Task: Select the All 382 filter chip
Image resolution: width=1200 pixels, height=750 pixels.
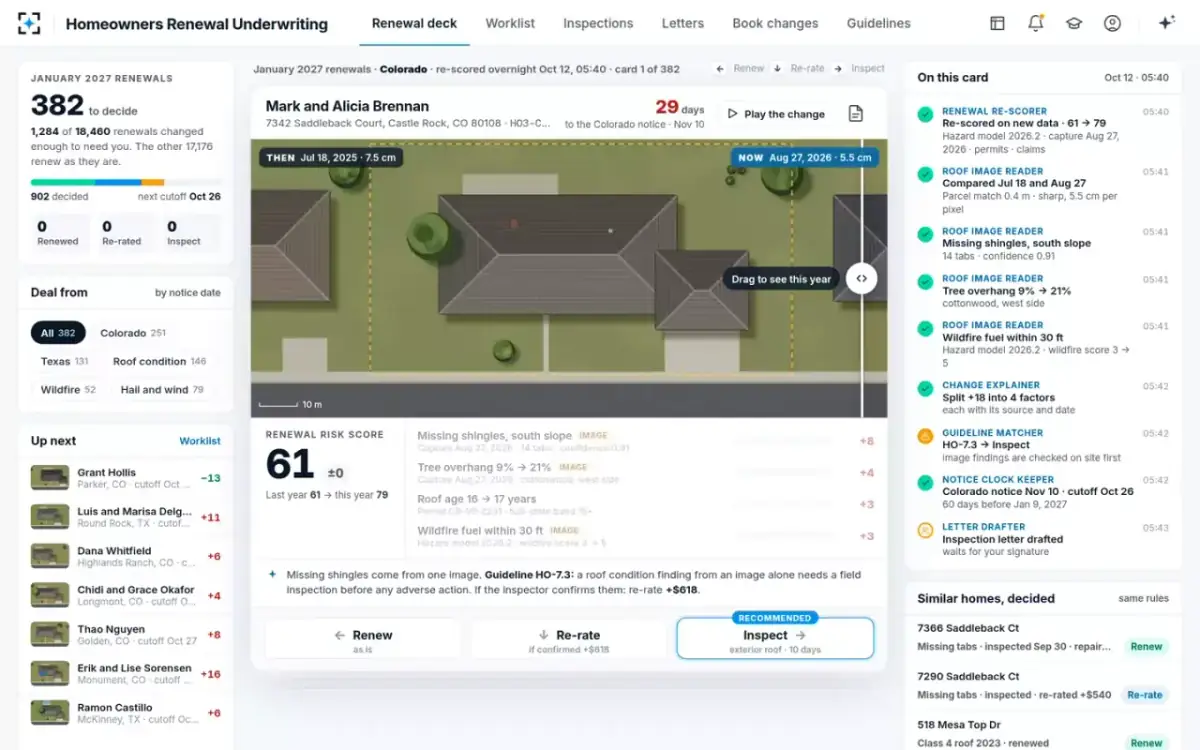Action: coord(58,333)
